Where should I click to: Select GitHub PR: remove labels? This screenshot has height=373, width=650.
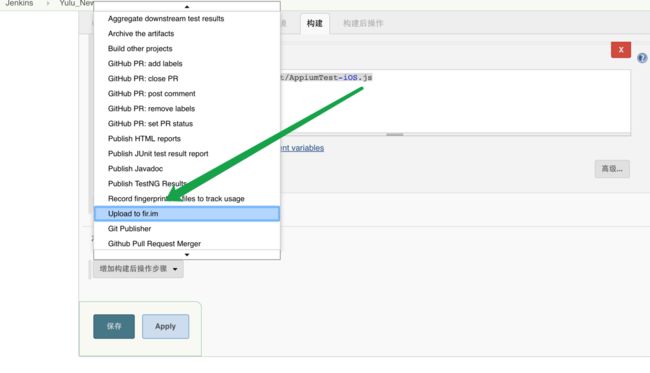(187, 109)
